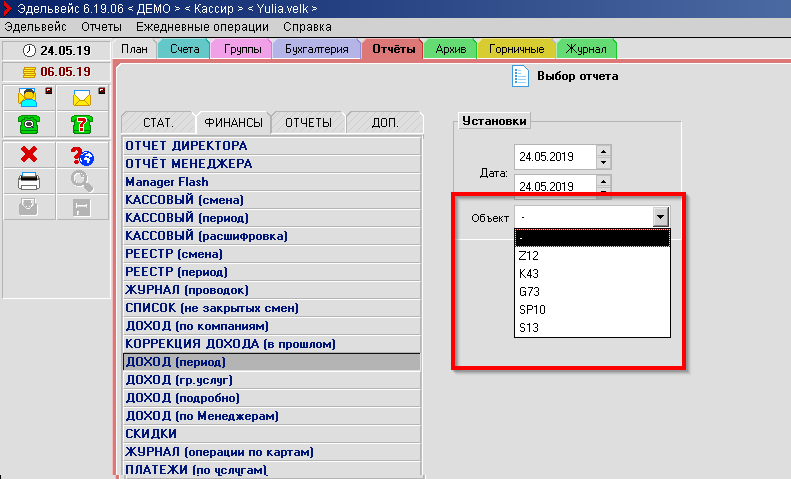Screen dimensions: 791x479
Task: Click the green telephone icon
Action: (29, 124)
